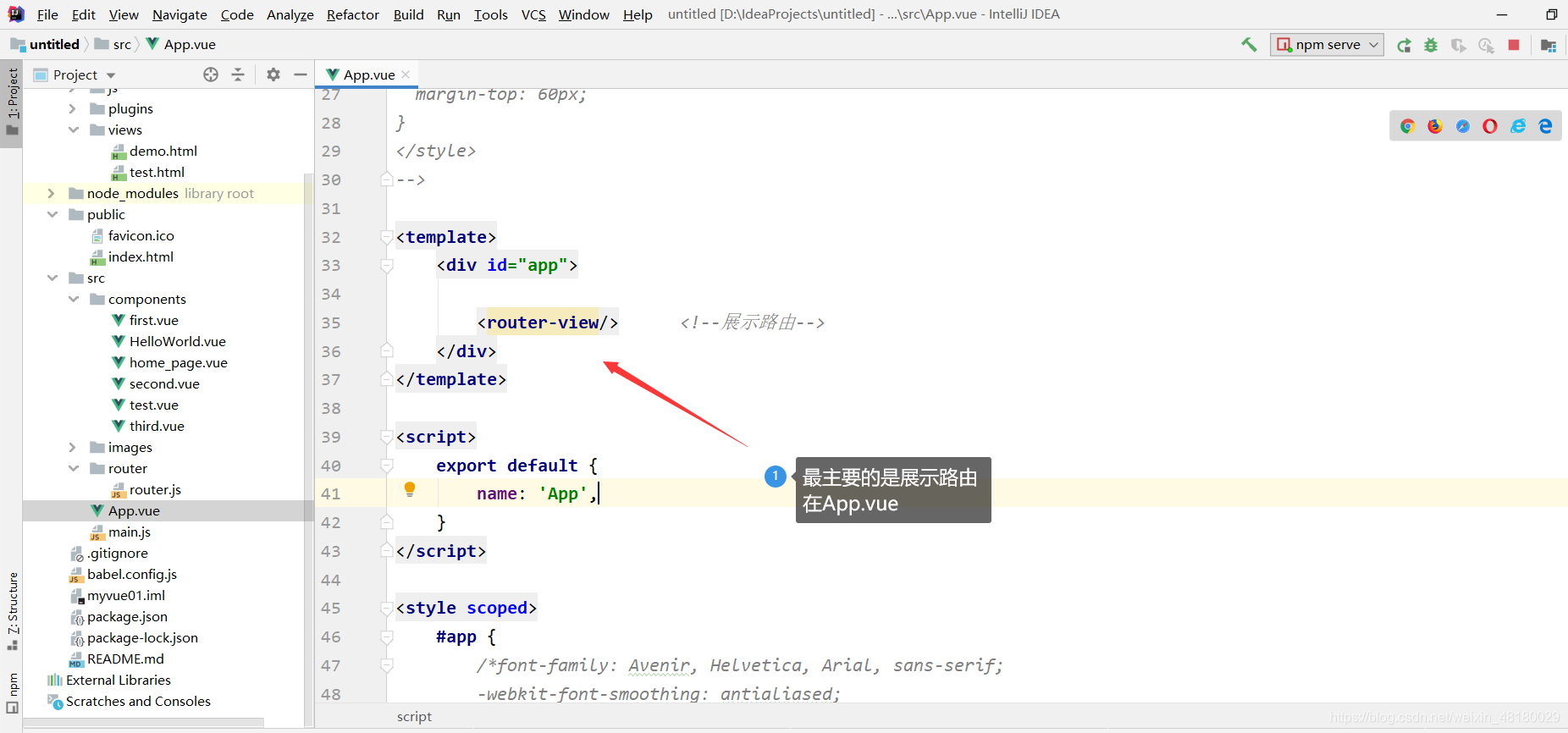Click the Locate/Scroll from Source target icon
The width and height of the screenshot is (1568, 733).
(x=211, y=74)
